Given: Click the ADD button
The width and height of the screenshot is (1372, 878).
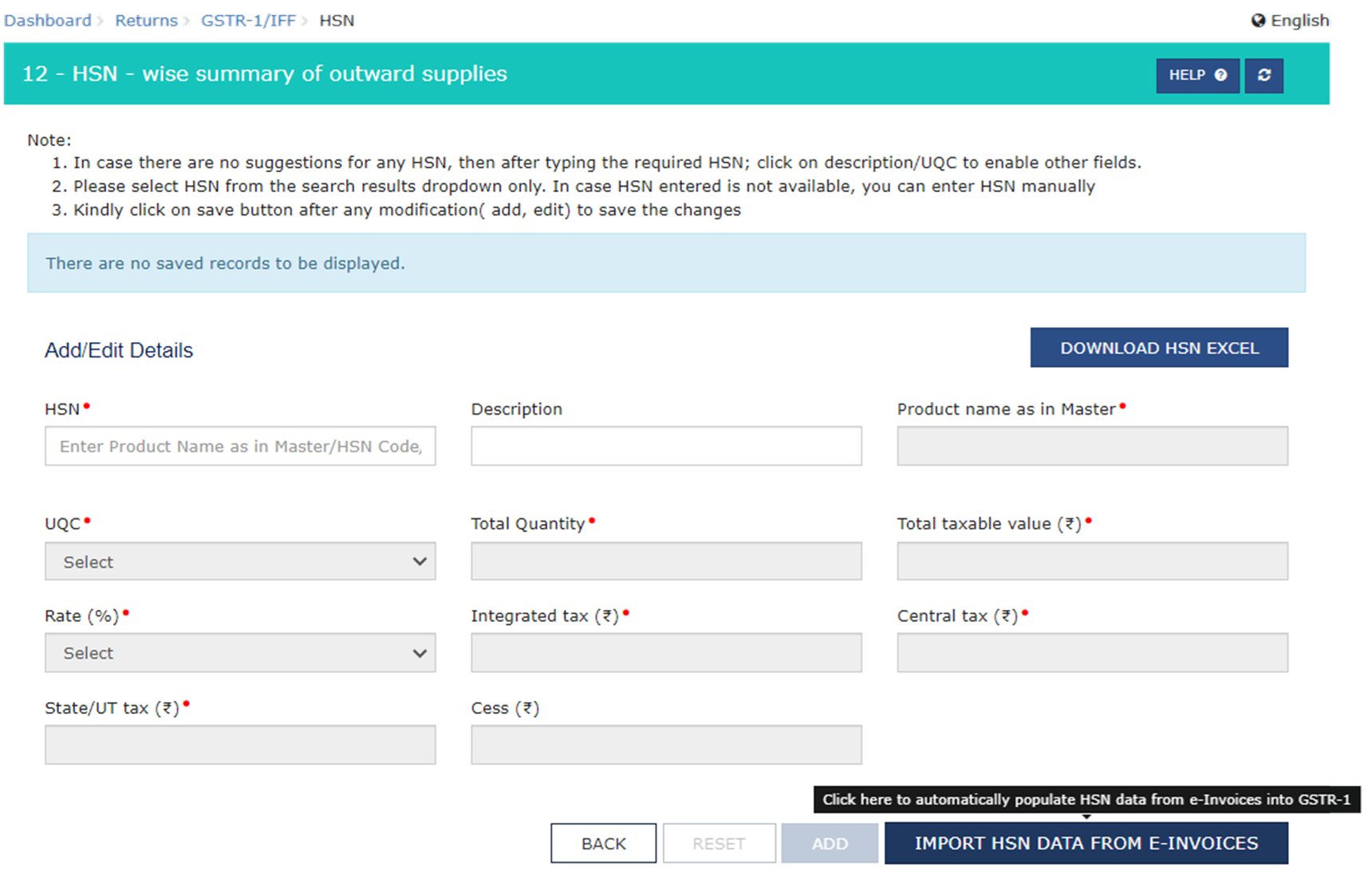Looking at the screenshot, I should click(x=830, y=844).
